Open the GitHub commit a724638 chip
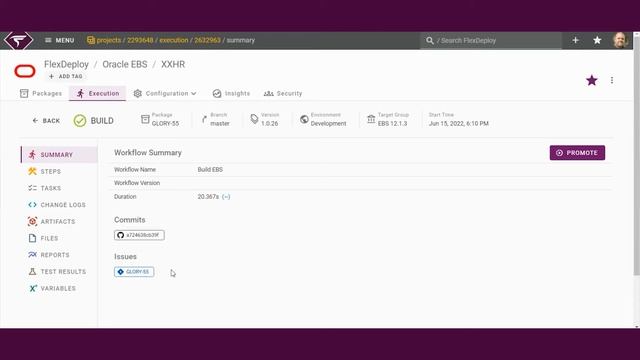 click(x=139, y=235)
